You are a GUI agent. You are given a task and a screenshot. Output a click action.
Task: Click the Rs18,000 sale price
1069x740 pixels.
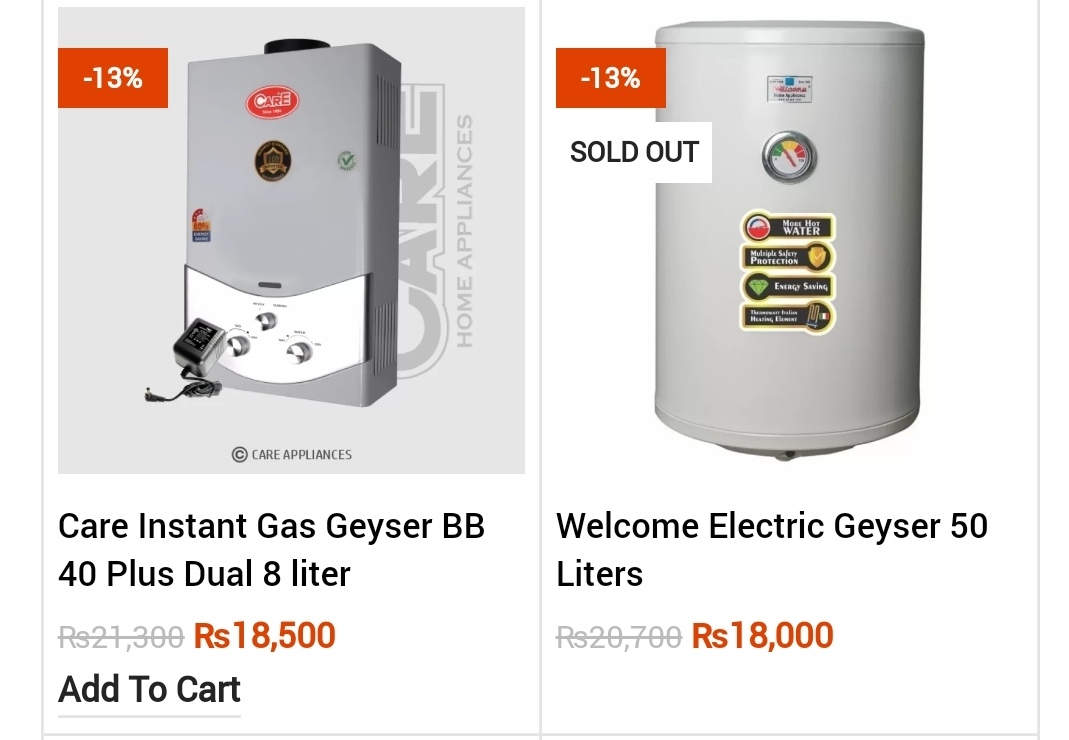tap(762, 635)
